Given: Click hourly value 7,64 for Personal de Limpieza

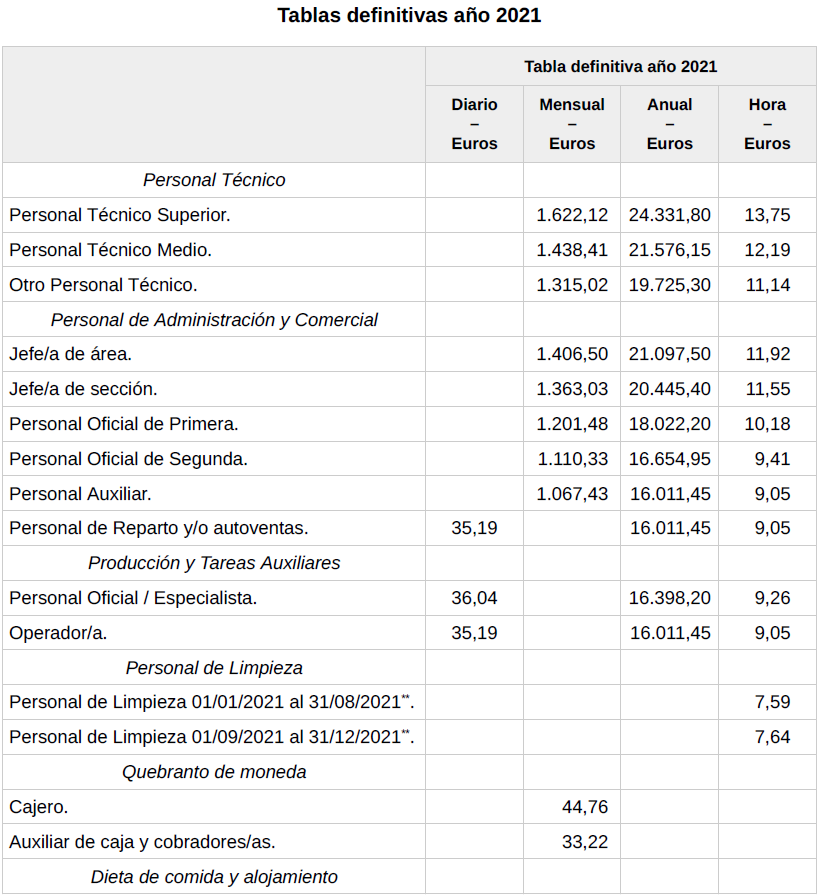Looking at the screenshot, I should [x=772, y=737].
